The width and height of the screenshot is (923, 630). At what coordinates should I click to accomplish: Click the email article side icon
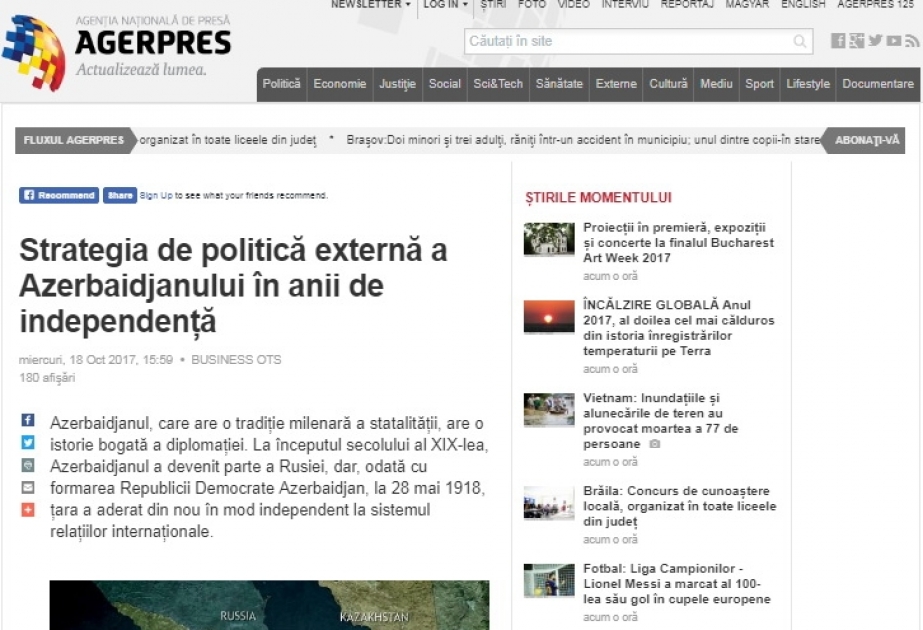point(28,488)
